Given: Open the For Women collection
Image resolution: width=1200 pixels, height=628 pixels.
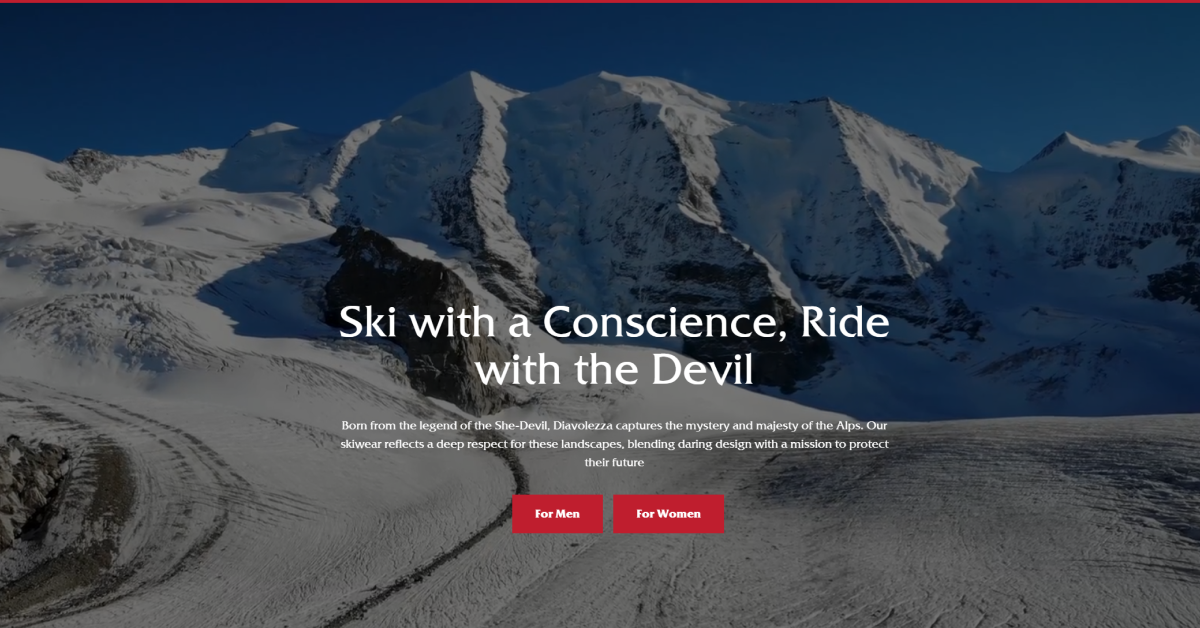Looking at the screenshot, I should point(668,514).
